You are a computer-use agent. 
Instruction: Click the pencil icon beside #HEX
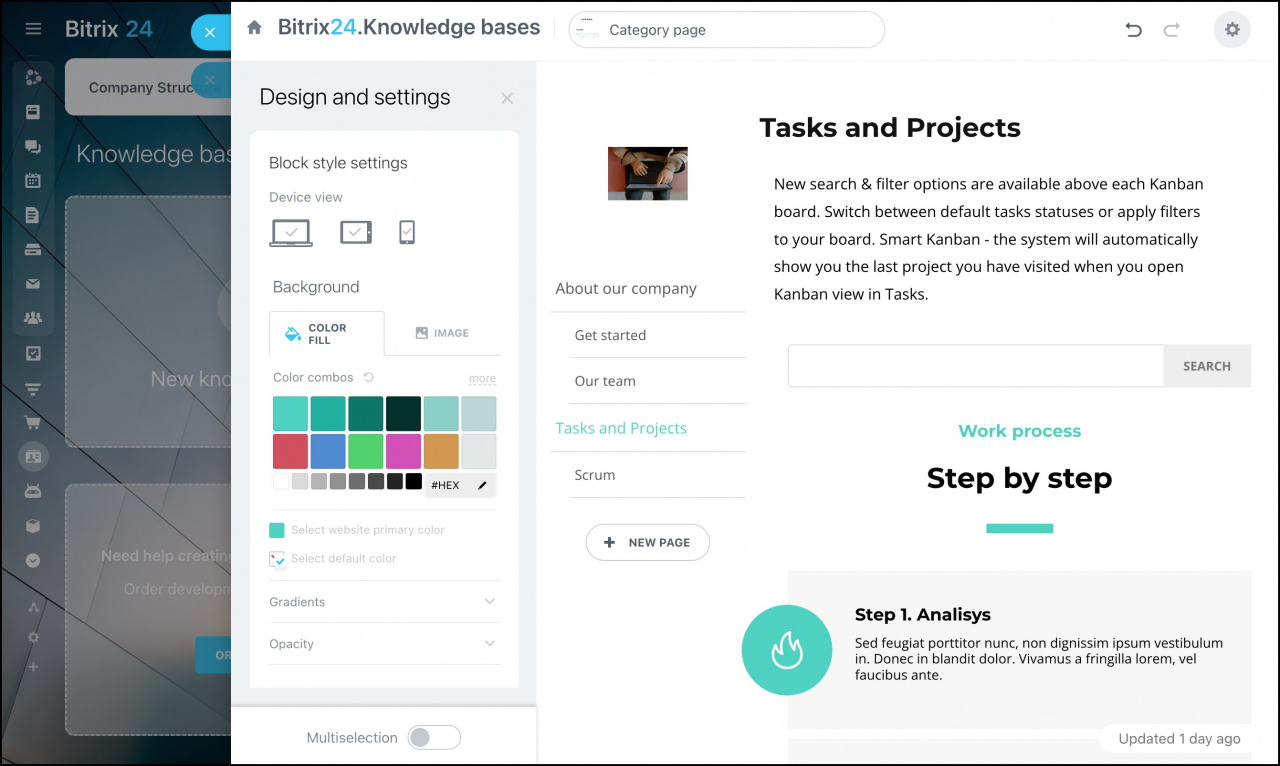click(x=482, y=485)
